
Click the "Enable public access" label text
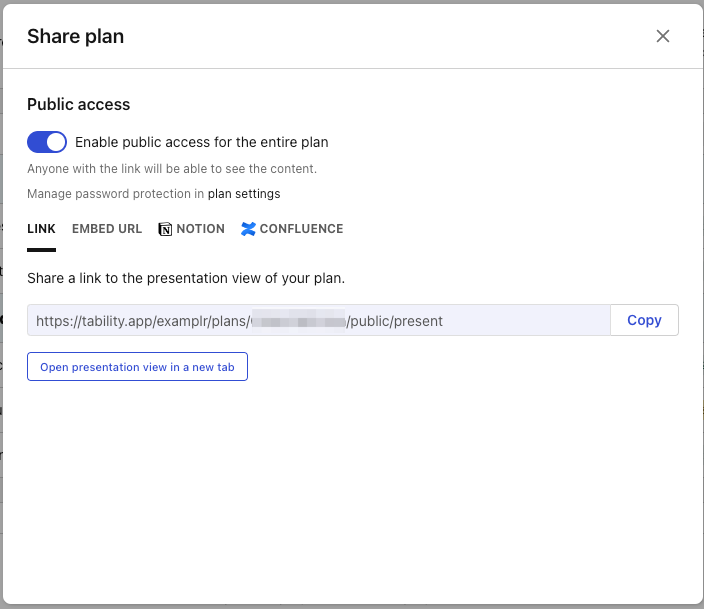(x=202, y=142)
